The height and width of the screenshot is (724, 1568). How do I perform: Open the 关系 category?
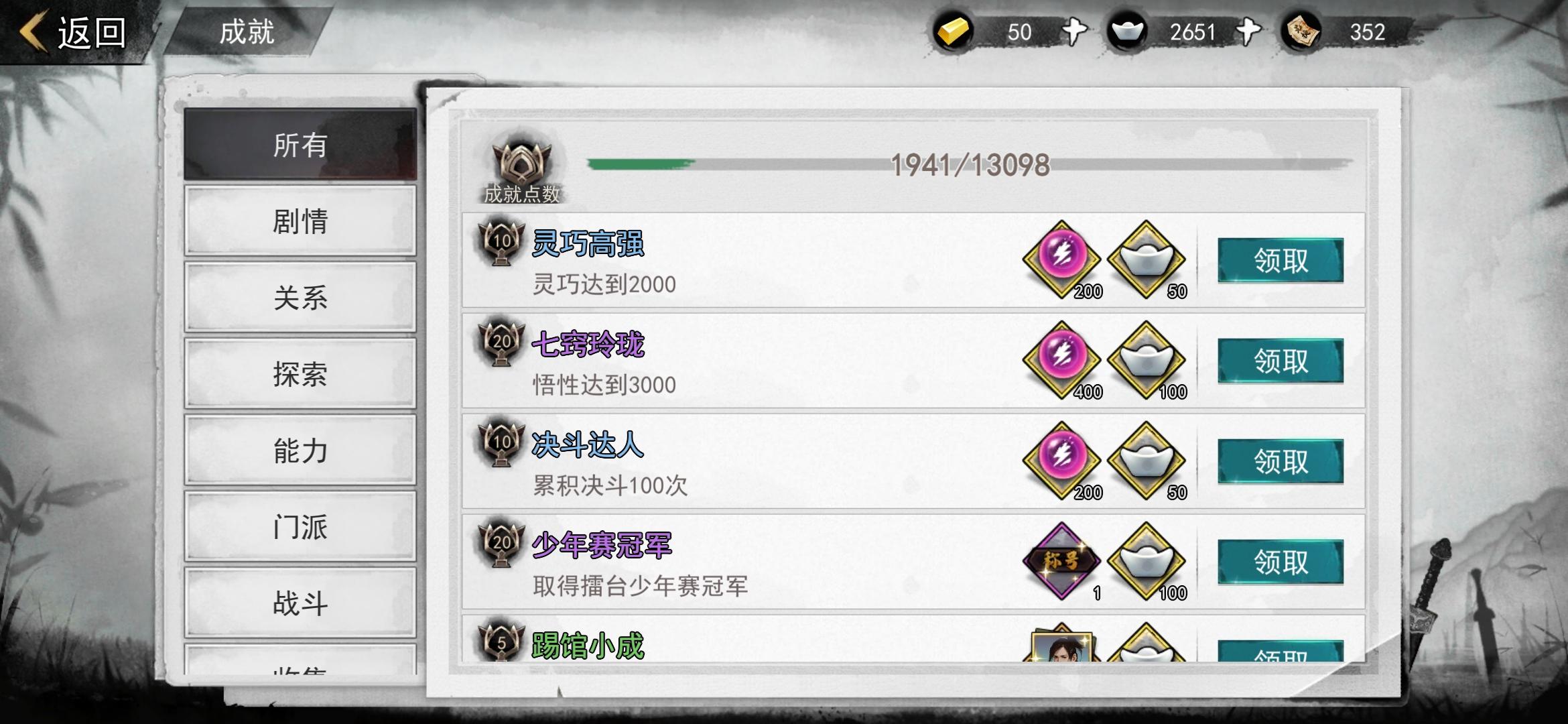click(x=300, y=297)
